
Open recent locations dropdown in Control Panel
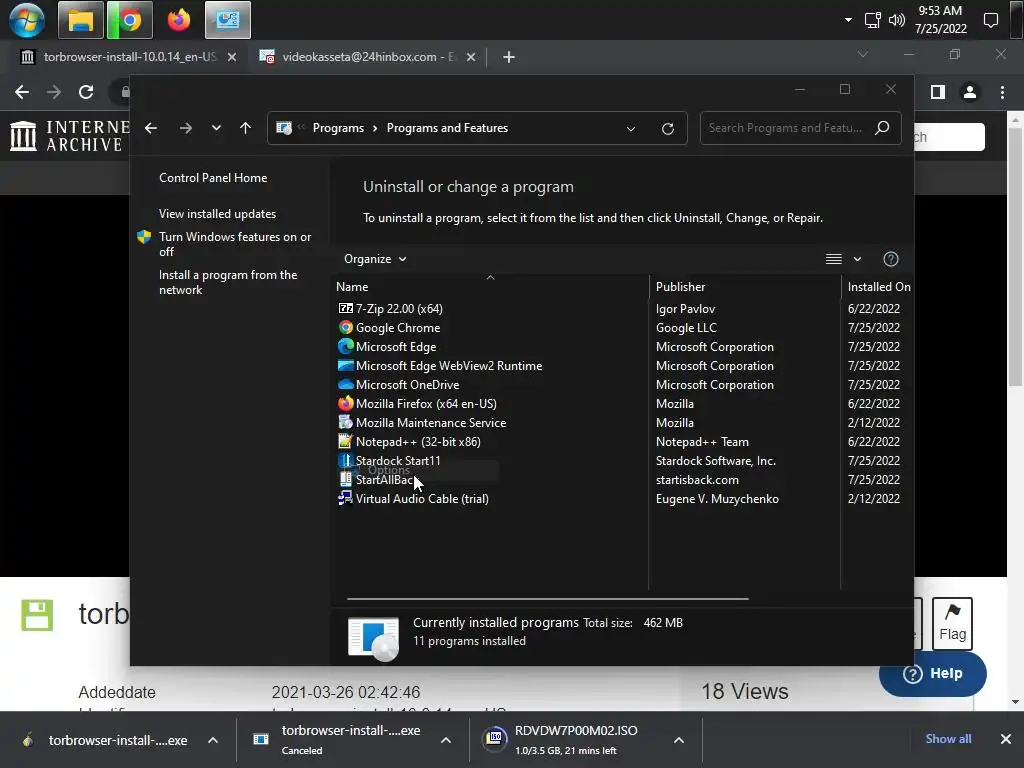[x=216, y=128]
